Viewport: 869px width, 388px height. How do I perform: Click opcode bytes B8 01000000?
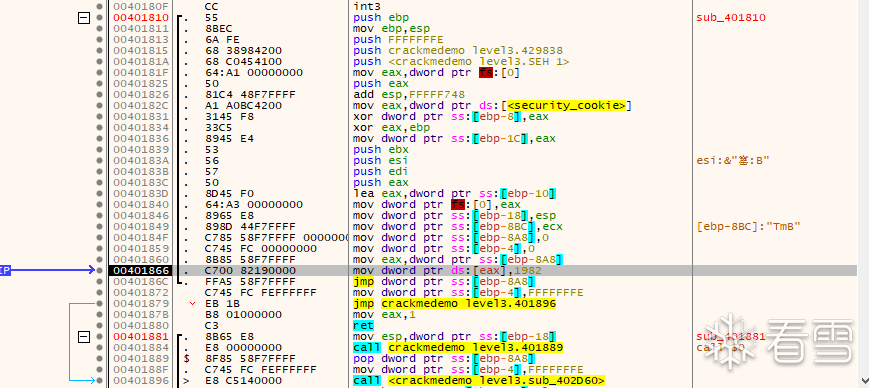[x=243, y=314]
